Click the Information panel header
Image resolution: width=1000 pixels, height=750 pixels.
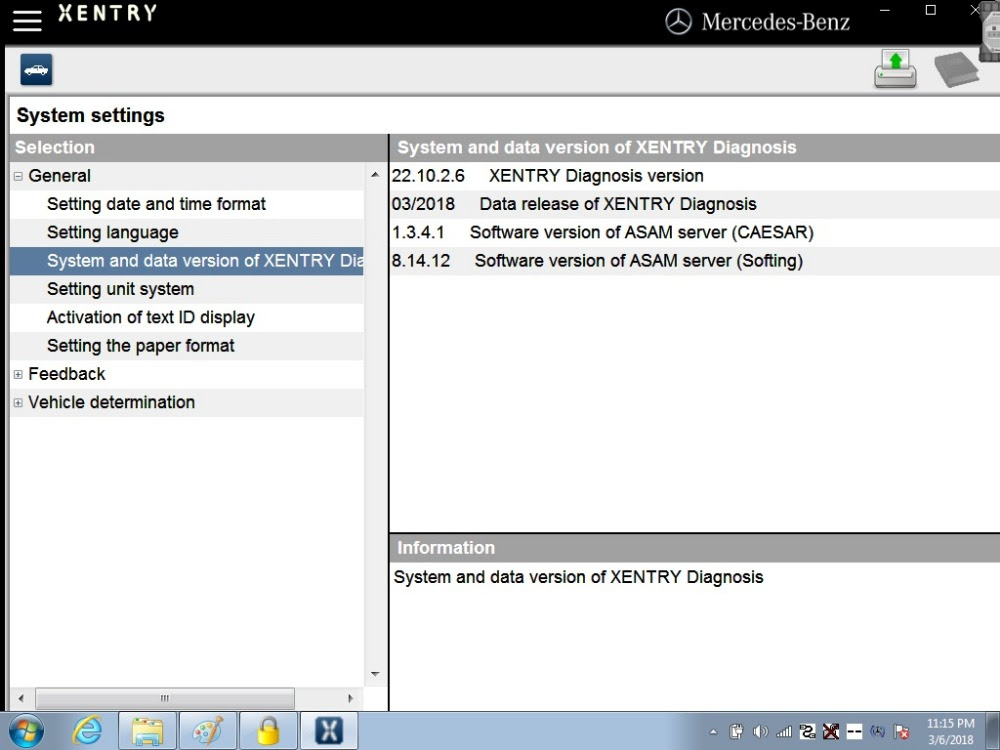click(695, 548)
